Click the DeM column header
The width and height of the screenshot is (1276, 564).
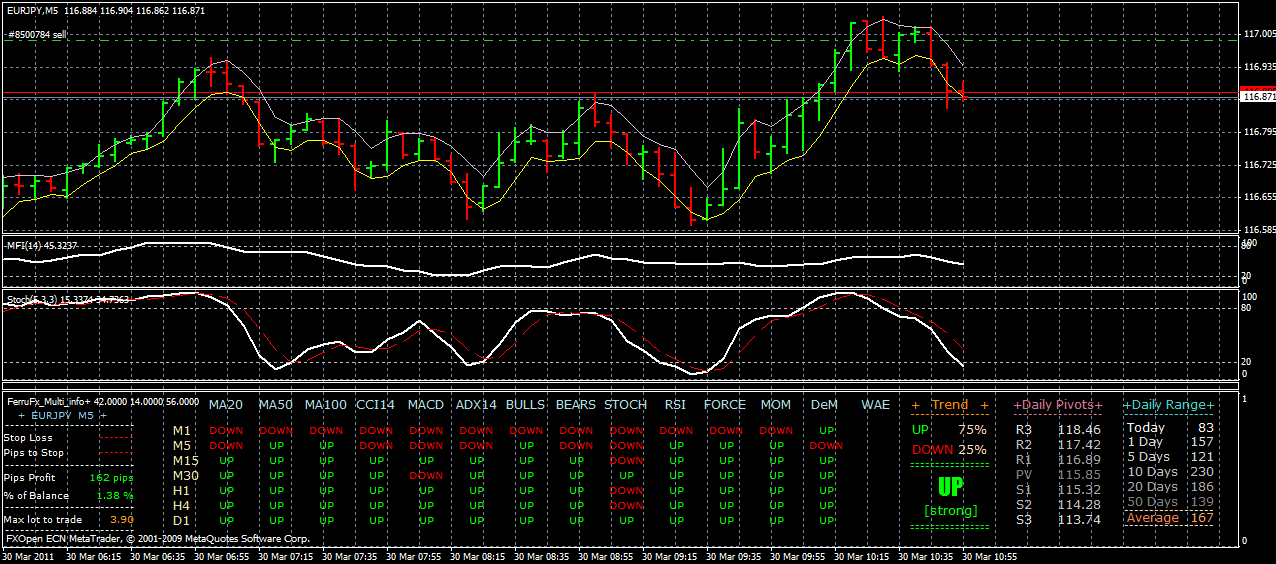825,405
